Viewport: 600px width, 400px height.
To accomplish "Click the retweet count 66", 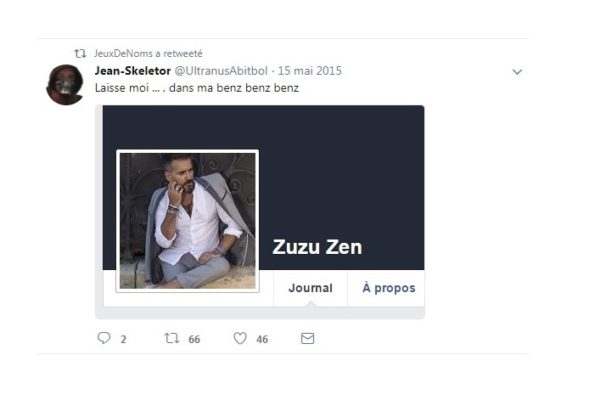I will tap(194, 339).
